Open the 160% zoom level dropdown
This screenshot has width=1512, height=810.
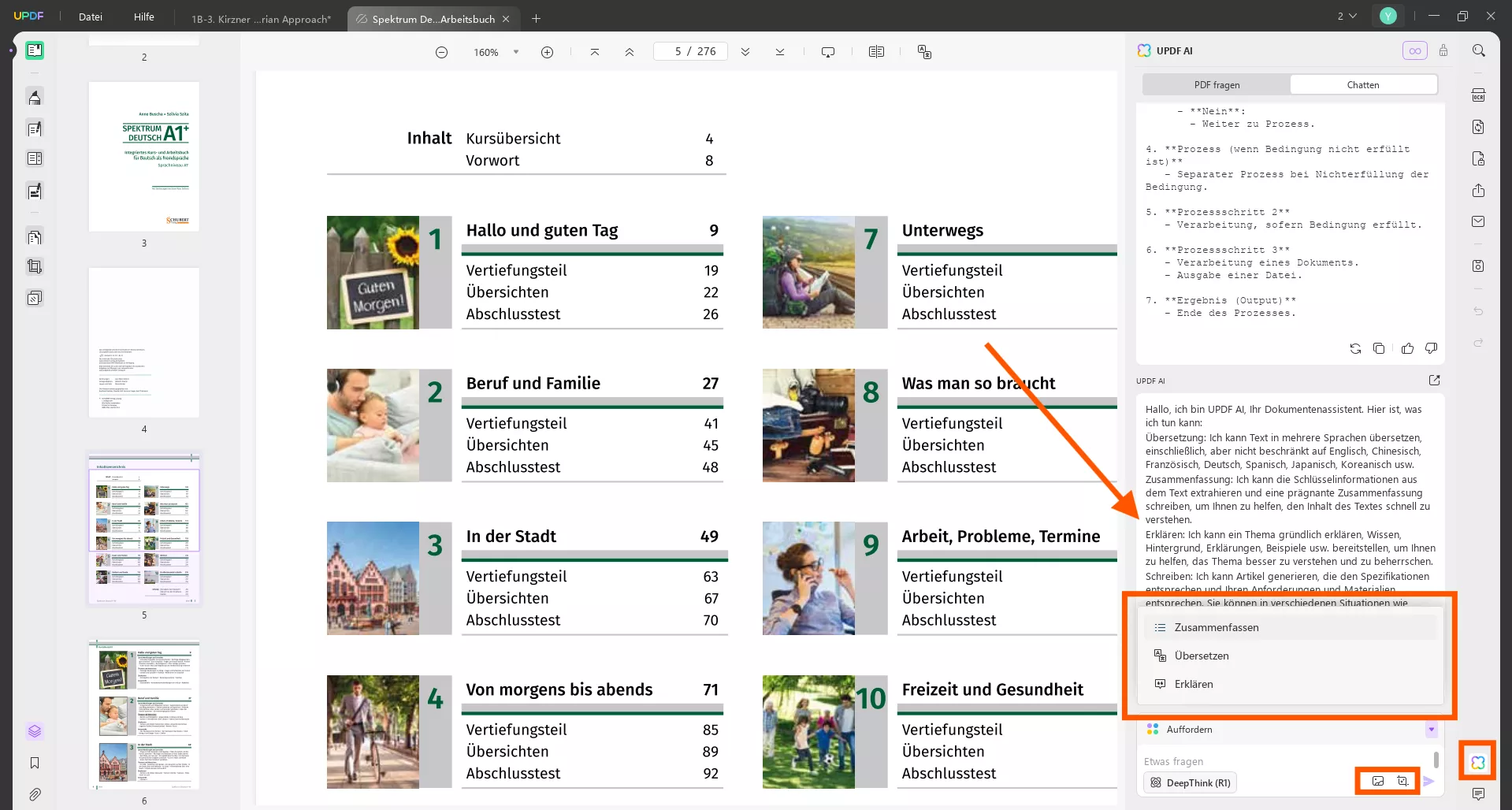(516, 52)
